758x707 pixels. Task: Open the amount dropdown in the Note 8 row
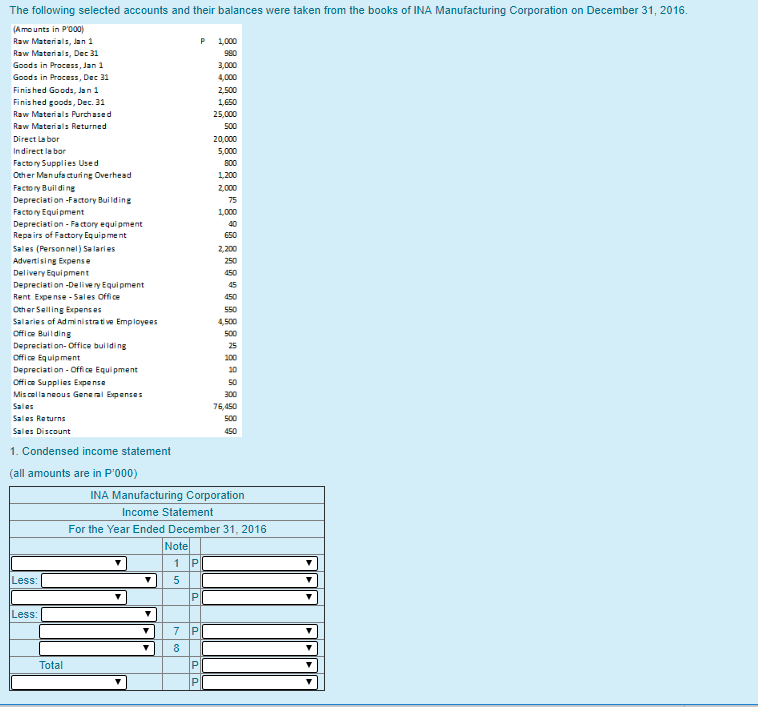pos(260,648)
